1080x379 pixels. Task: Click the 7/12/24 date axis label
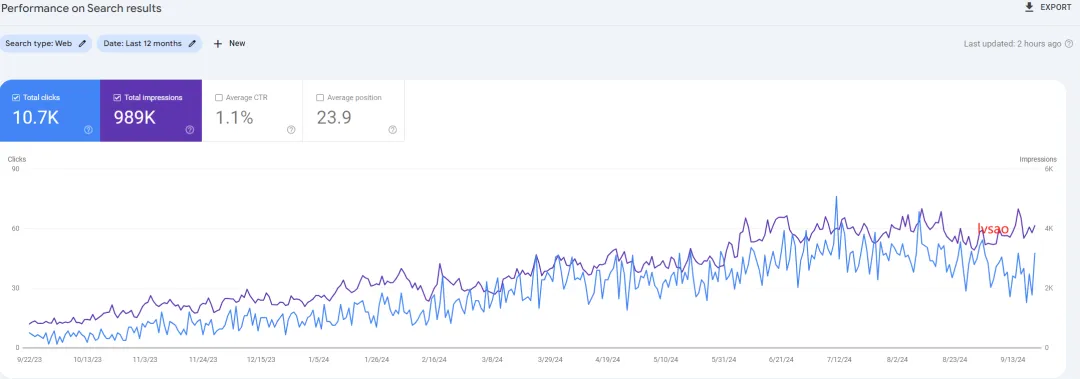(x=840, y=359)
